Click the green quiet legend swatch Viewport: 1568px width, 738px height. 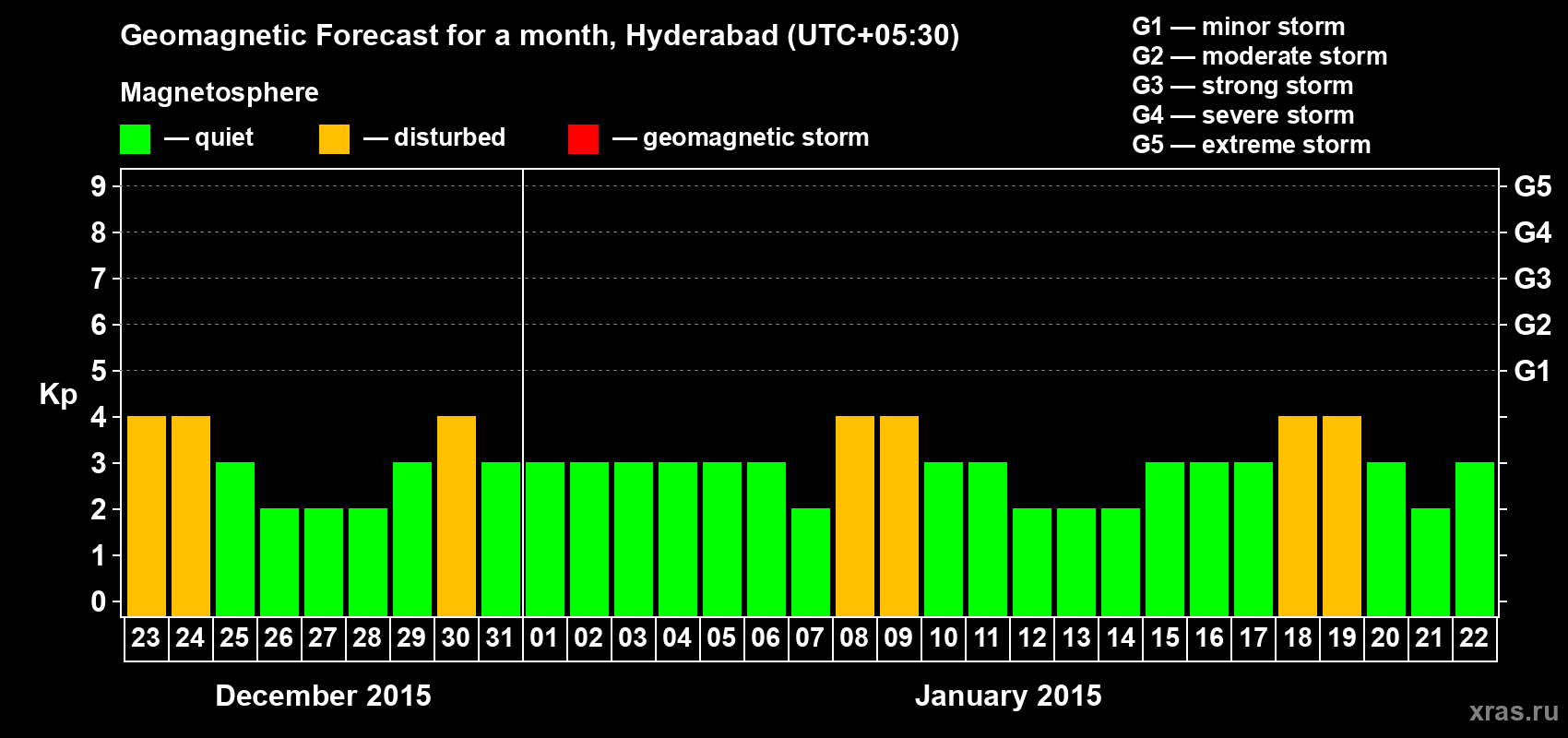(135, 139)
